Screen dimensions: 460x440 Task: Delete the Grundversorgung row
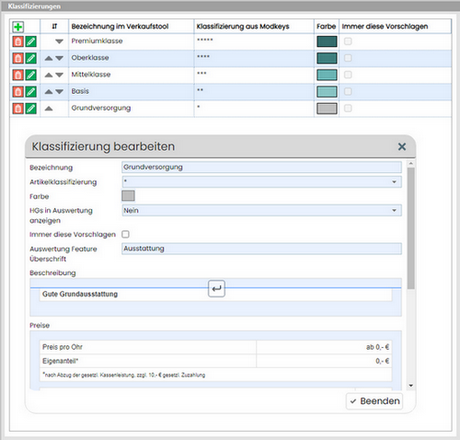(18, 108)
